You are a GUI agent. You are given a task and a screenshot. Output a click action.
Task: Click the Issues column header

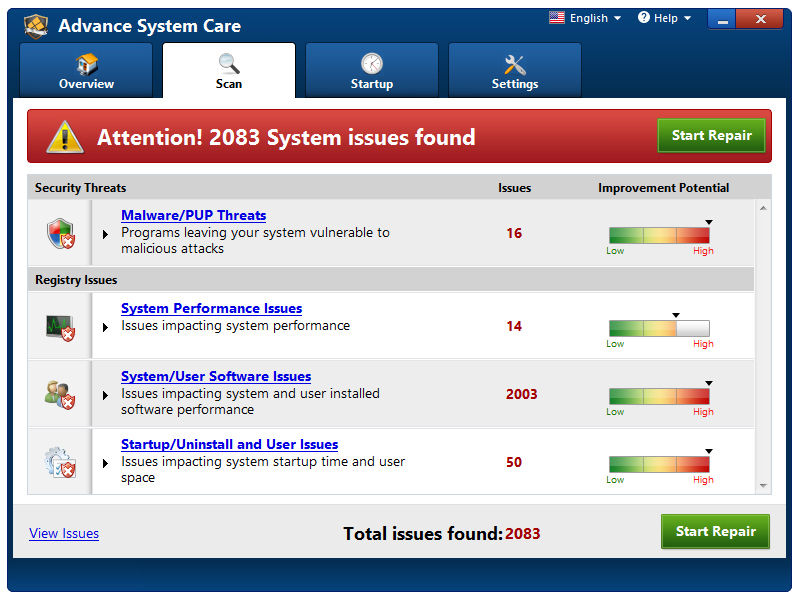pyautogui.click(x=514, y=188)
